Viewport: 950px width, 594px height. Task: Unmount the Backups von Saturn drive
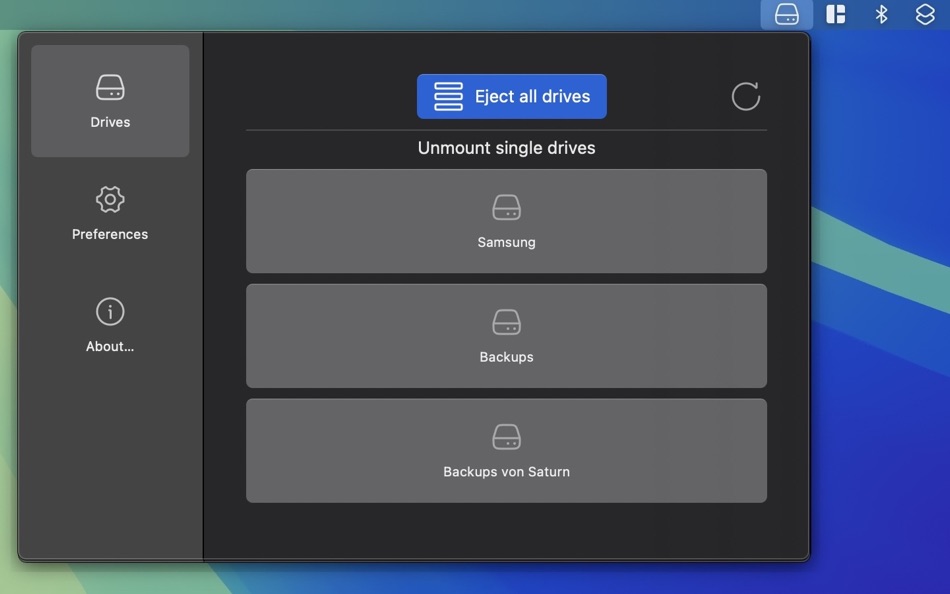tap(506, 450)
